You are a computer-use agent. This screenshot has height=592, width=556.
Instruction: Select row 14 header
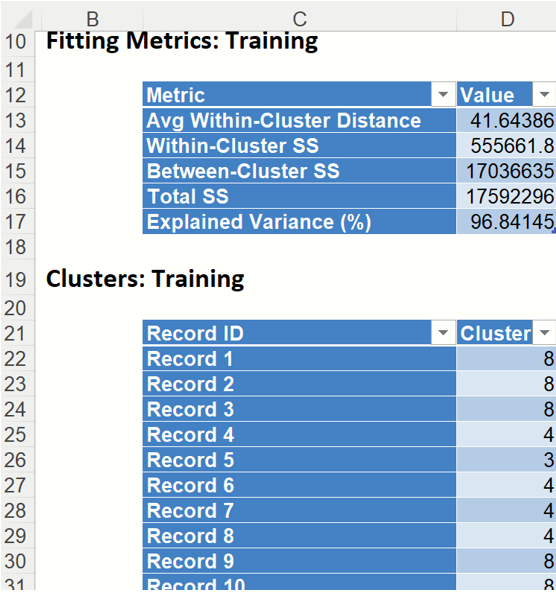click(x=17, y=145)
